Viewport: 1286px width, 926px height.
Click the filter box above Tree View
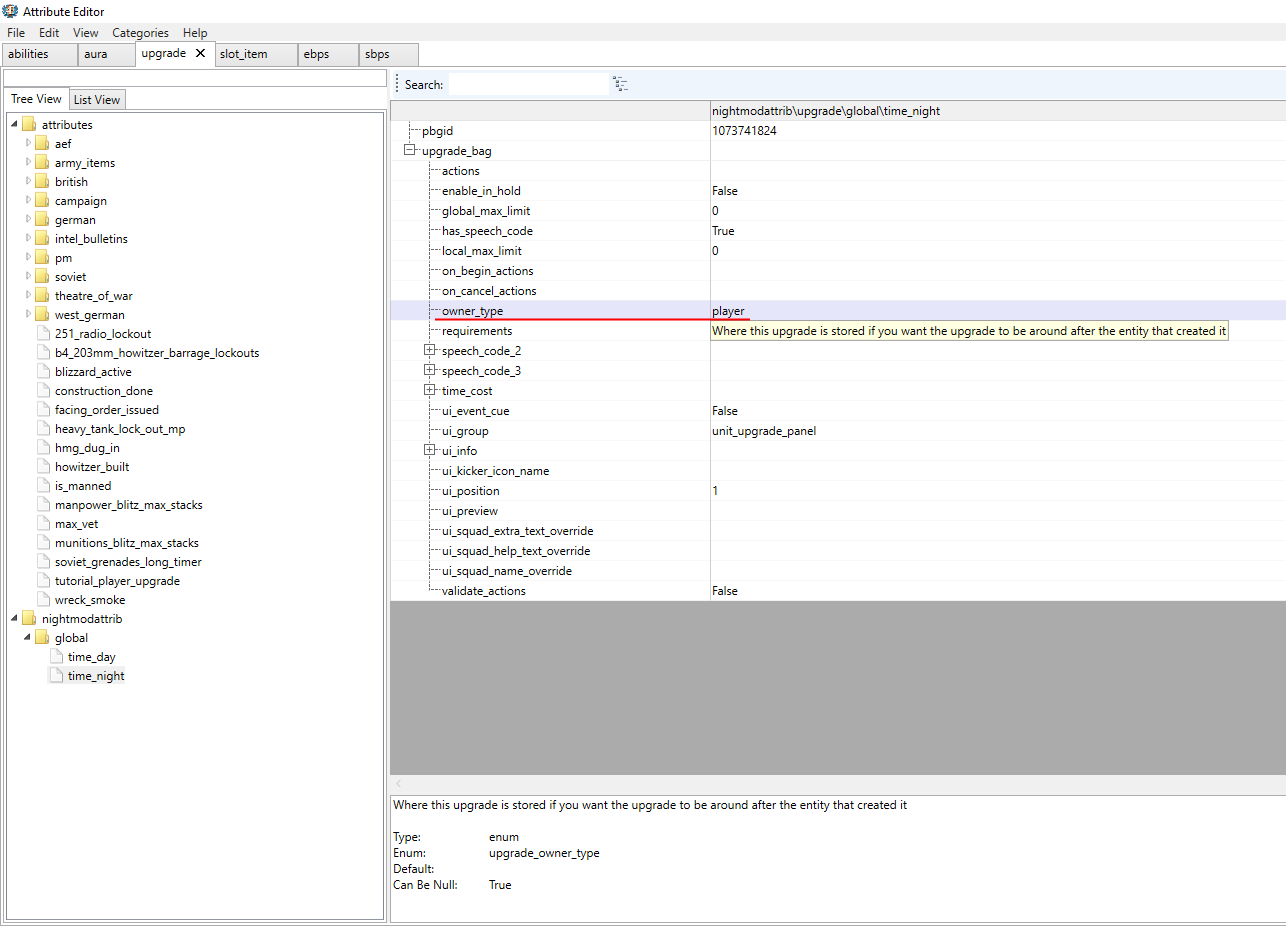194,78
